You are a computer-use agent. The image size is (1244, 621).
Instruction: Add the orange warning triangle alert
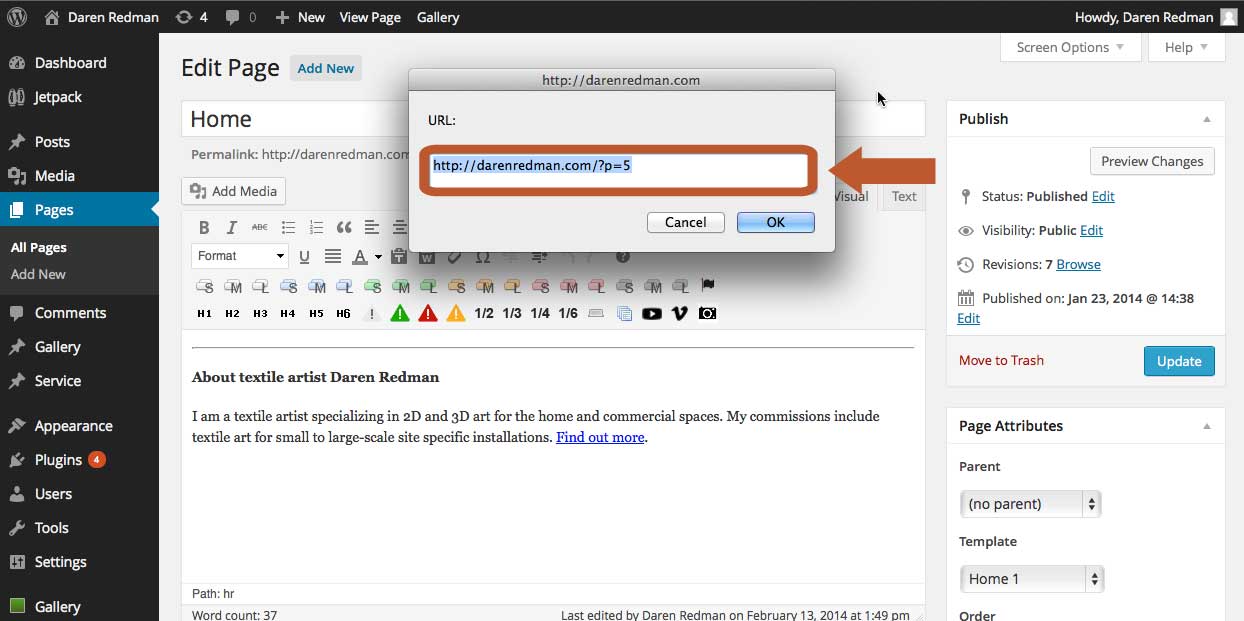pos(456,314)
